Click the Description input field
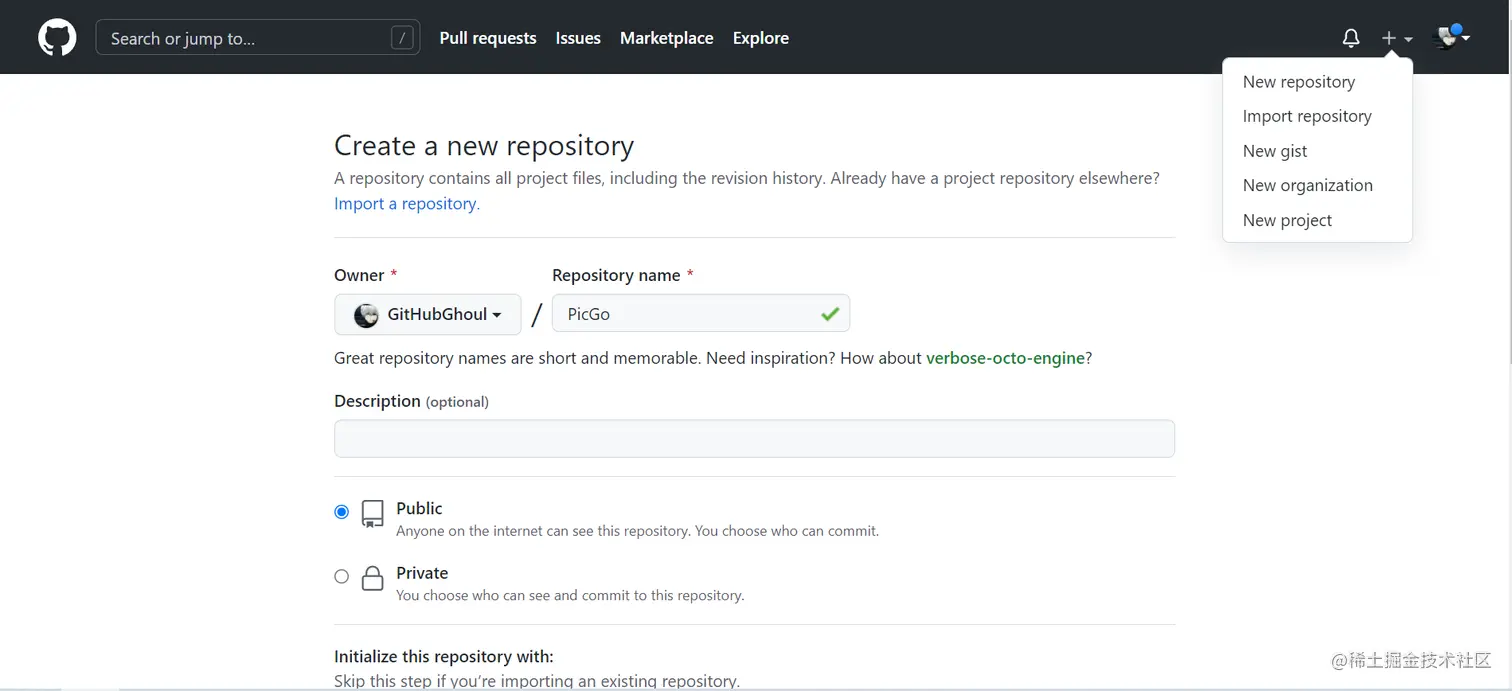The width and height of the screenshot is (1512, 691). click(x=754, y=439)
